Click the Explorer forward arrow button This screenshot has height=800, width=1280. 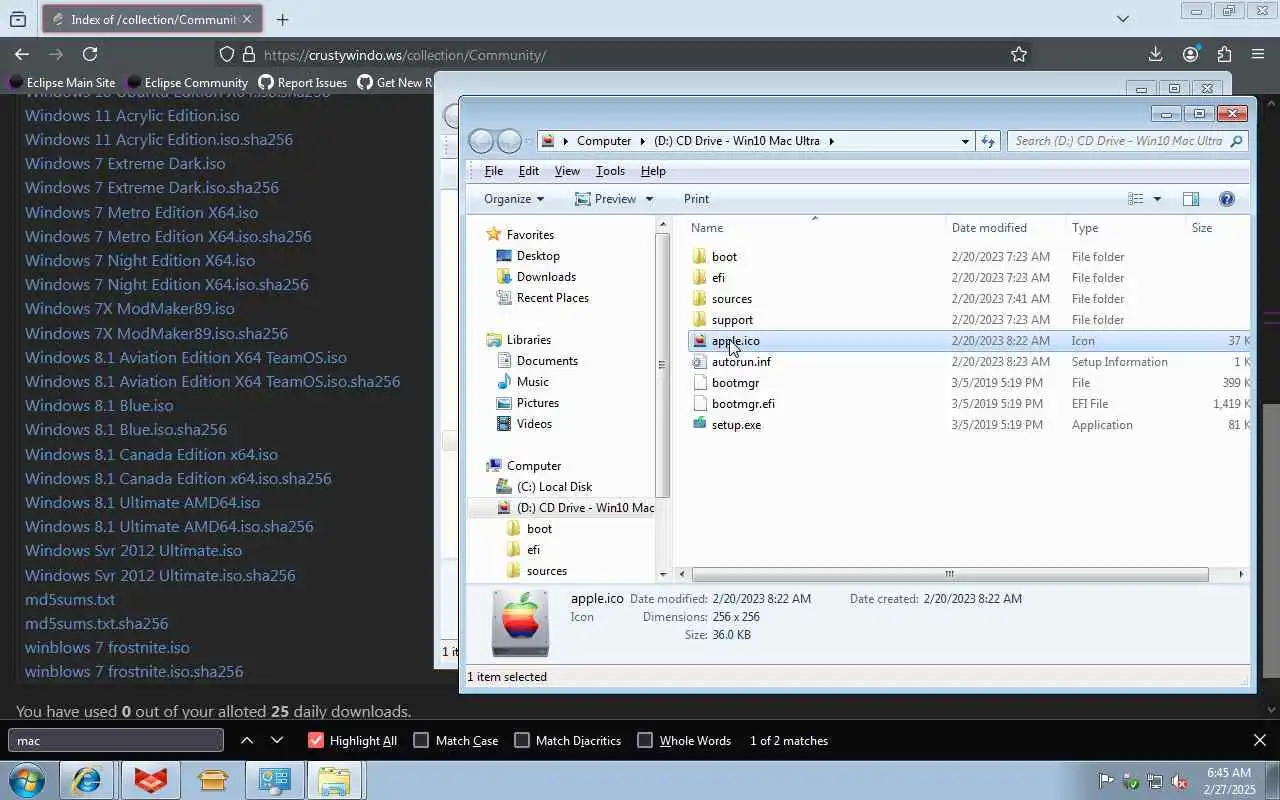tap(509, 141)
